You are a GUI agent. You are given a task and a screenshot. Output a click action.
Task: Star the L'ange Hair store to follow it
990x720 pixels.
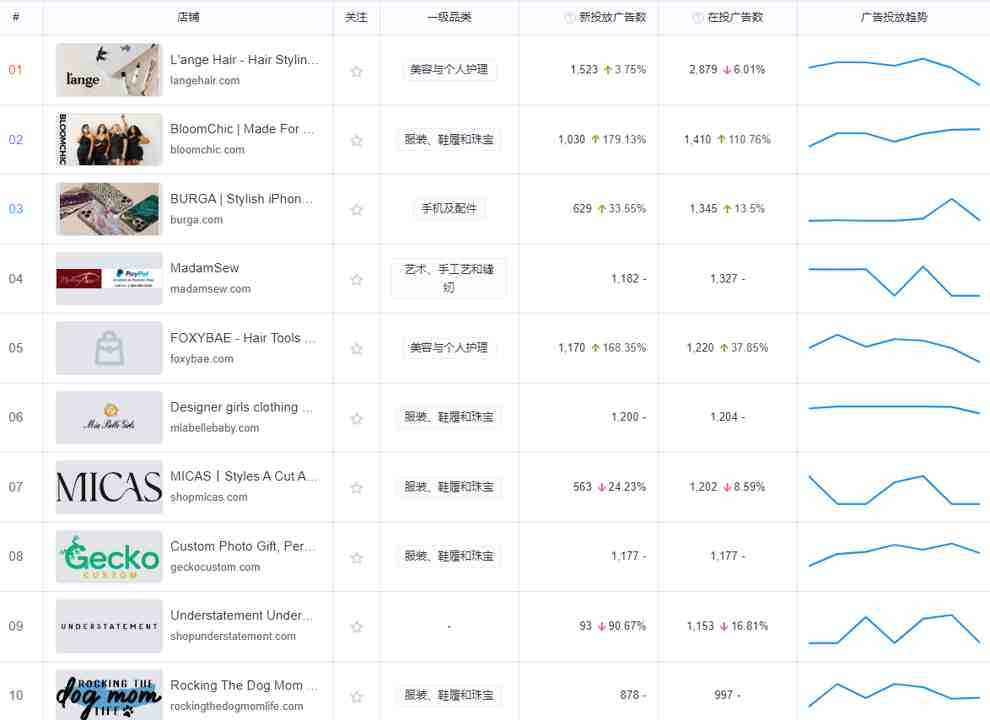(x=356, y=71)
